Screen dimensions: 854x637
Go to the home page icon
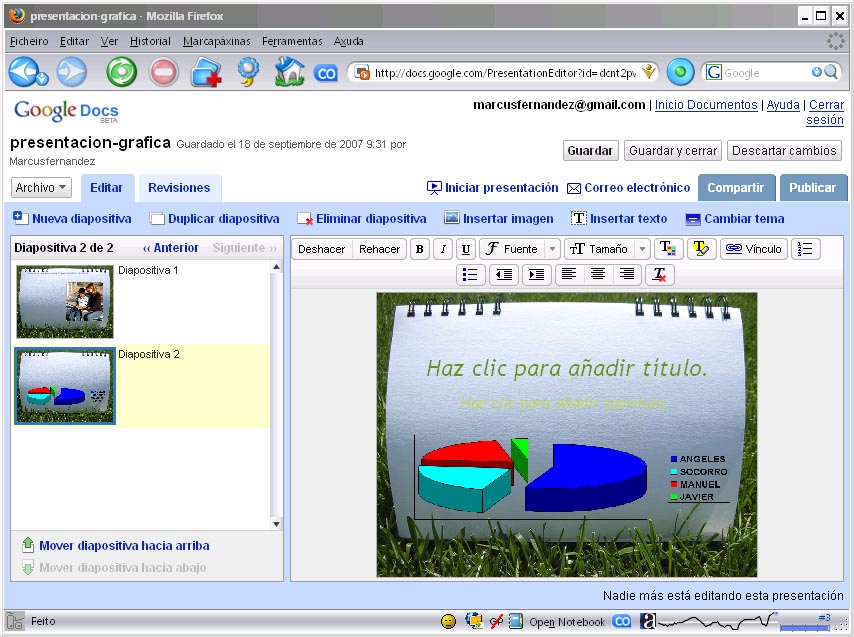[x=289, y=72]
